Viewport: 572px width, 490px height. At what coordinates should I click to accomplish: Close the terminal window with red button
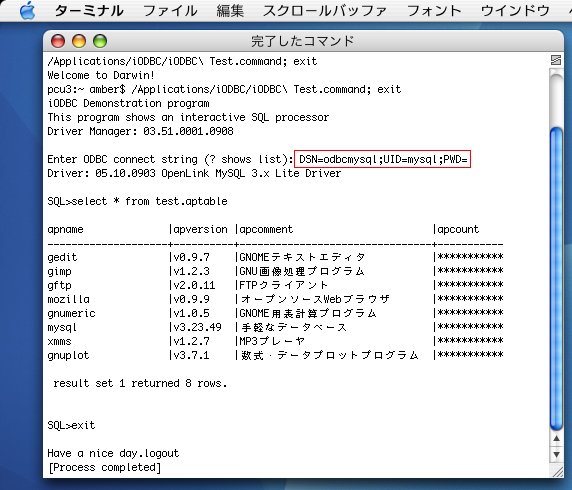(58, 41)
